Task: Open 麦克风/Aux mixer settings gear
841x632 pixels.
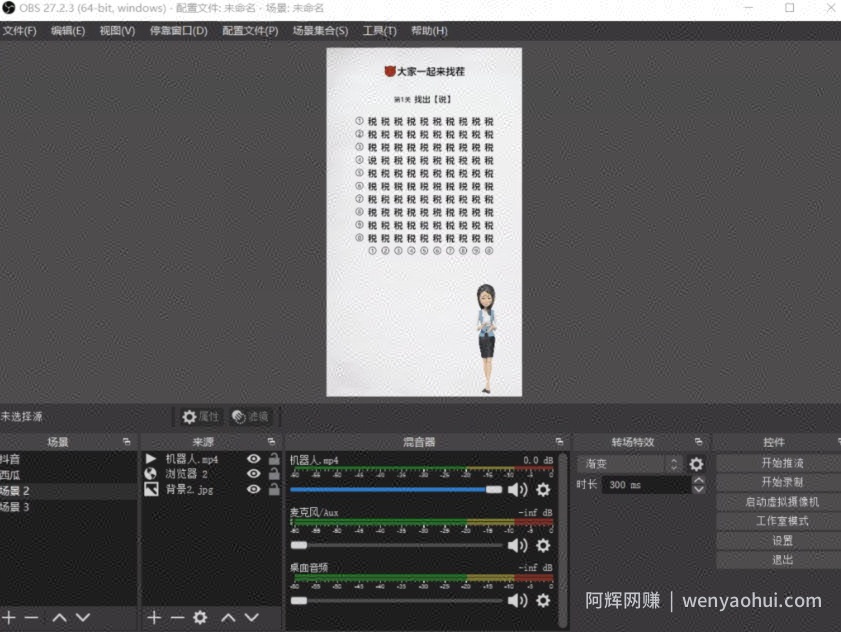Action: coord(543,545)
